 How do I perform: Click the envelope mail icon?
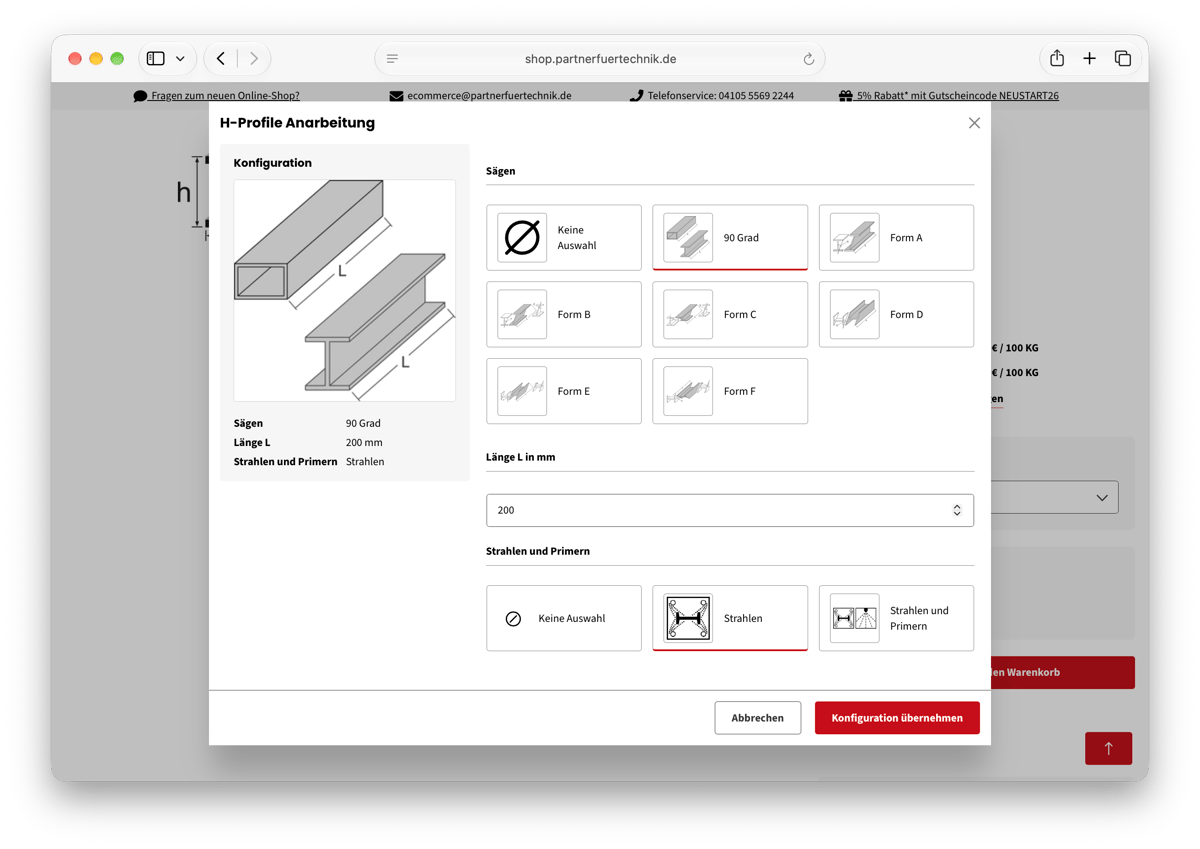tap(396, 96)
